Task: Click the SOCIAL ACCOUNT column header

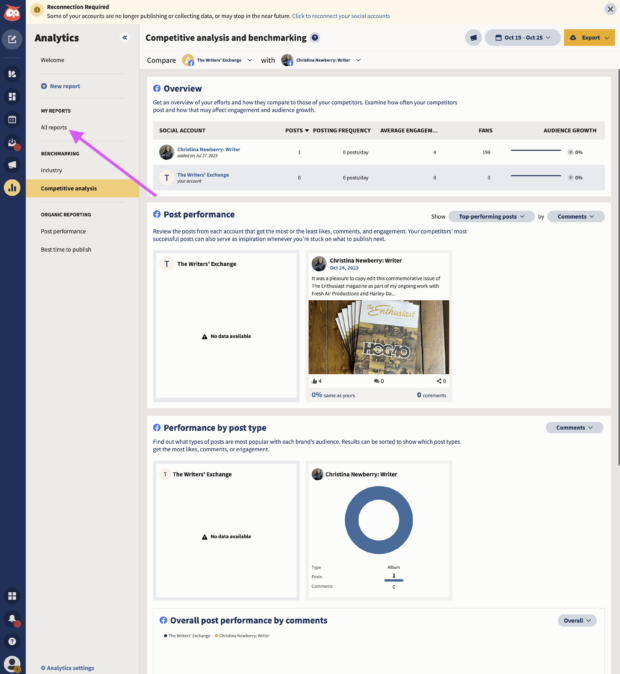Action: point(182,130)
